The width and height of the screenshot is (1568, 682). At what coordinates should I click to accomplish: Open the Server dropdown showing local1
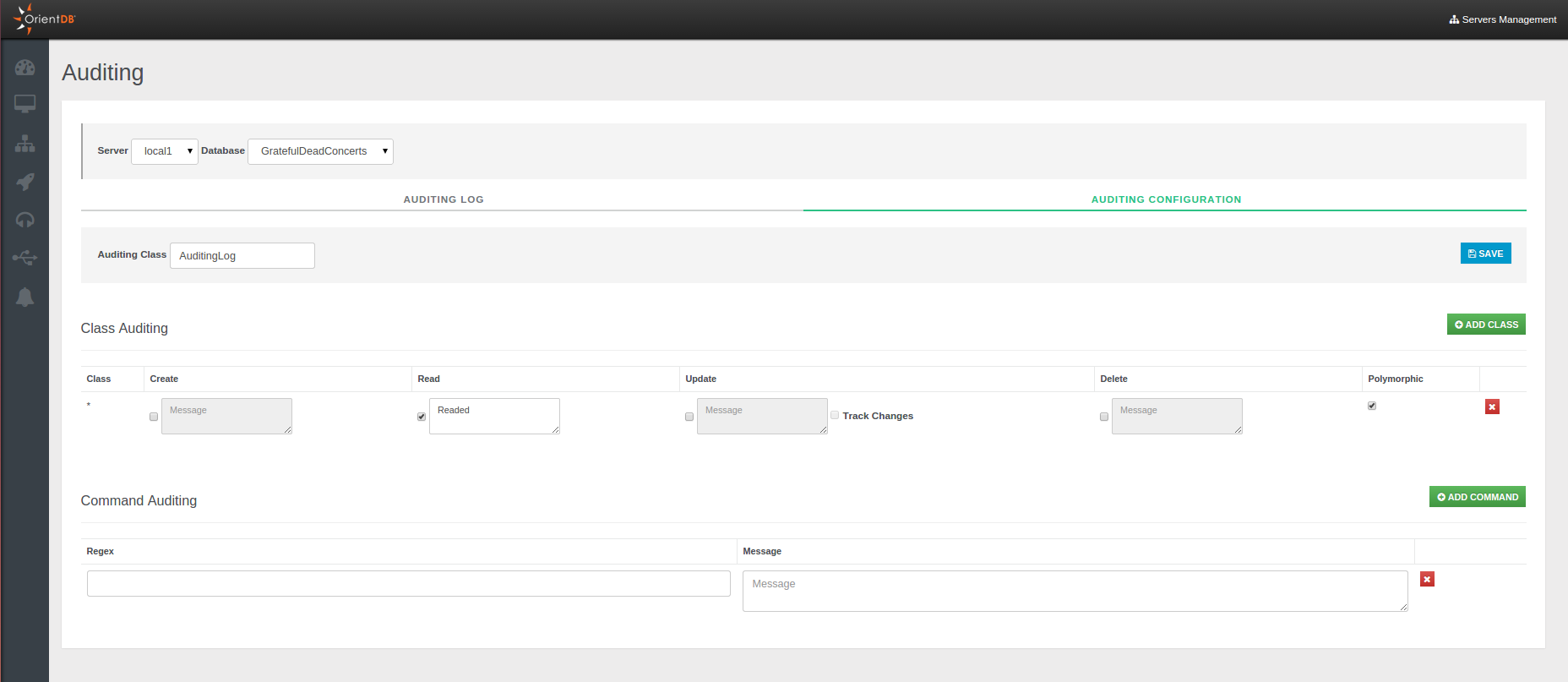165,151
